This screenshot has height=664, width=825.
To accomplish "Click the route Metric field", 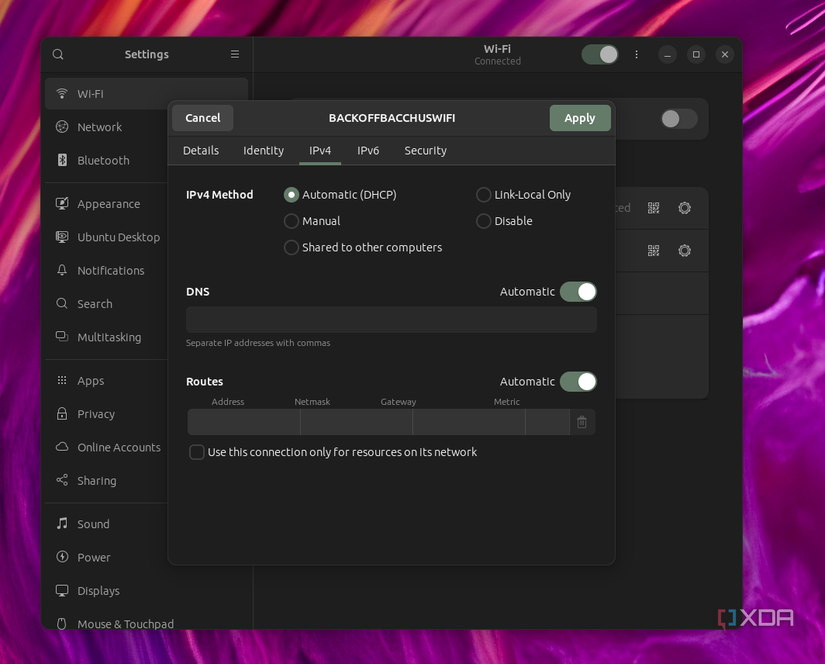I will tap(548, 422).
